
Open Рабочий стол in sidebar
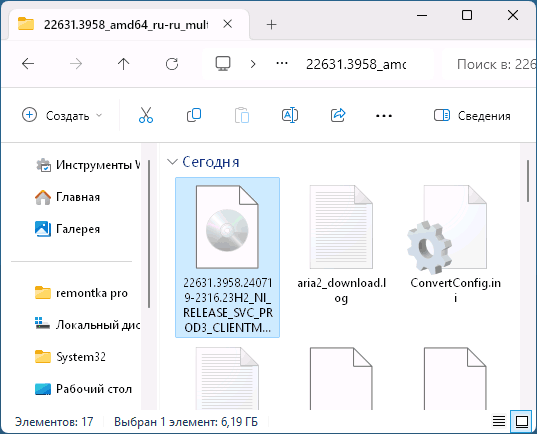coord(83,389)
